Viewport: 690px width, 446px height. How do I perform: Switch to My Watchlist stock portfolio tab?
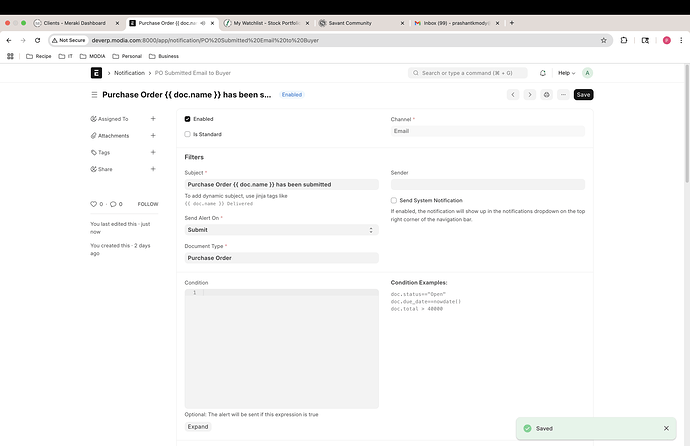(266, 23)
